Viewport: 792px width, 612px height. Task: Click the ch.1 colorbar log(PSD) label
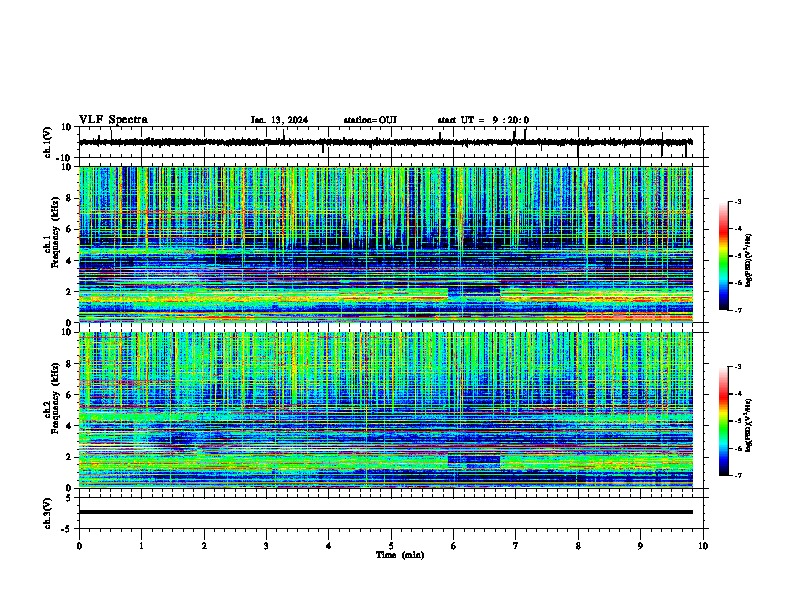coord(749,261)
